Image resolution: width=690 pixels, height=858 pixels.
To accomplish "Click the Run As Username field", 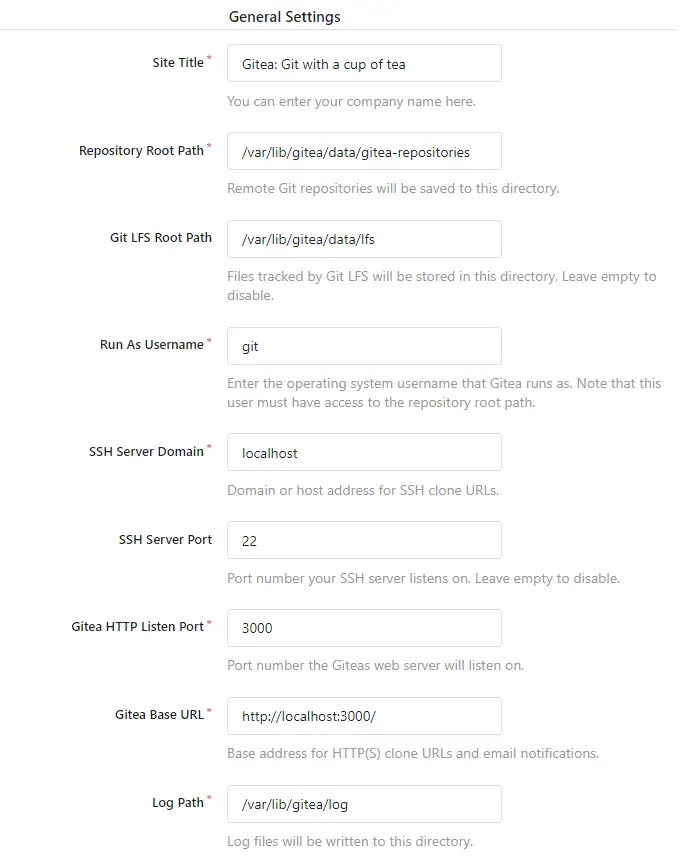I will [364, 346].
